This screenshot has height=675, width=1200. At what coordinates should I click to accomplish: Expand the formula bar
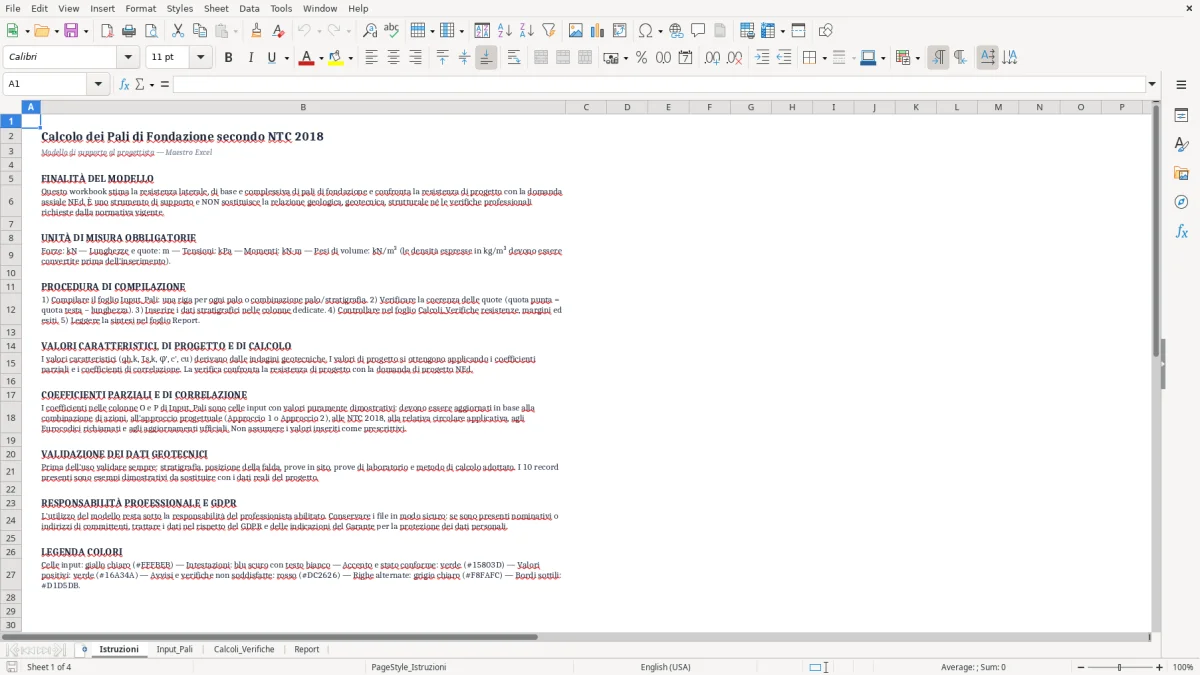click(1152, 84)
